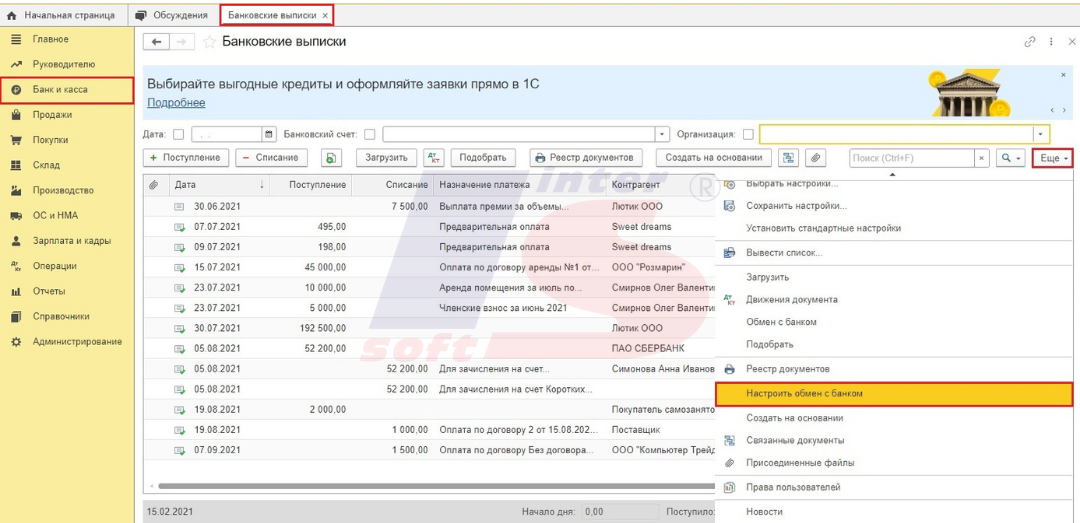The height and width of the screenshot is (523, 1080).
Task: Go forward with the right arrow button
Action: [x=183, y=42]
